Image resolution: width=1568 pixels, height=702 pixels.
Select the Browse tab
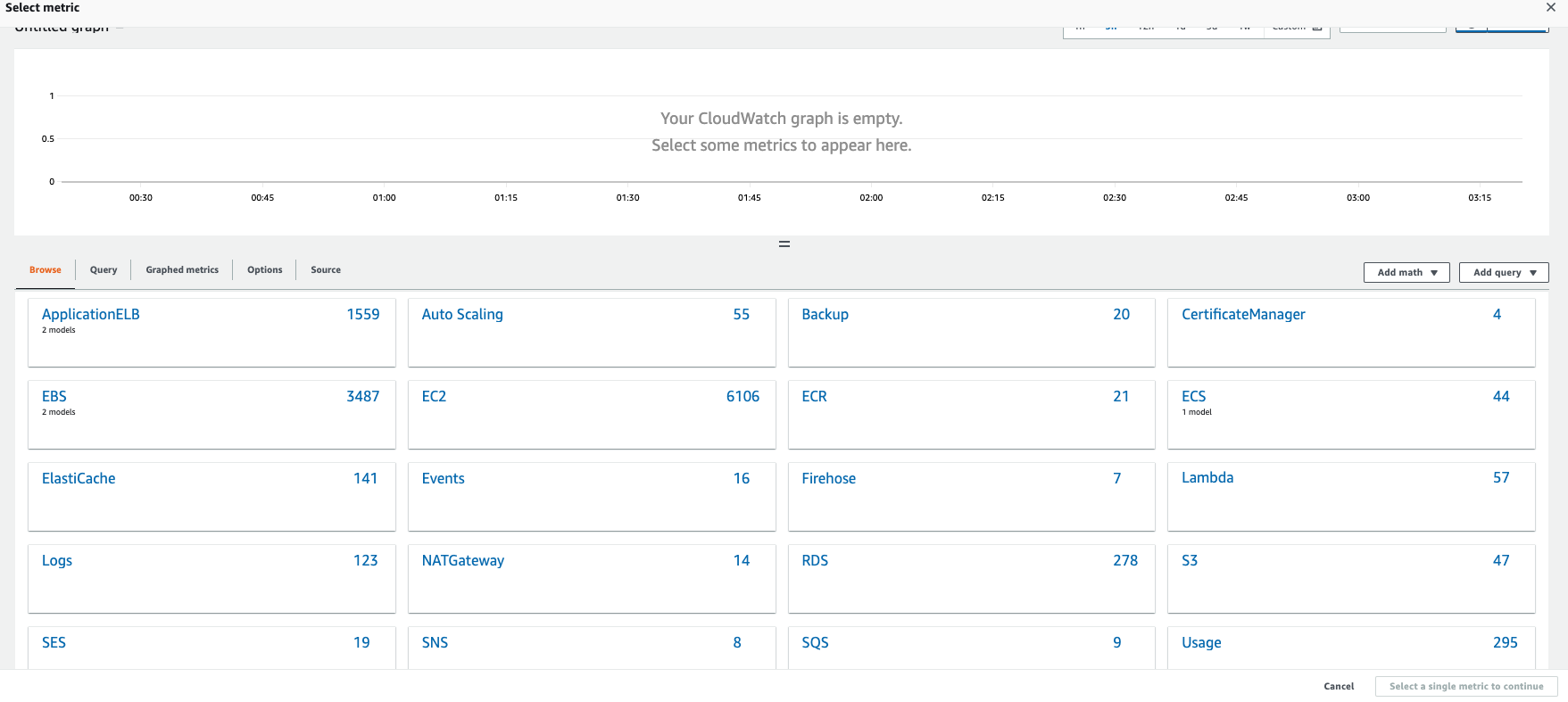(x=46, y=269)
